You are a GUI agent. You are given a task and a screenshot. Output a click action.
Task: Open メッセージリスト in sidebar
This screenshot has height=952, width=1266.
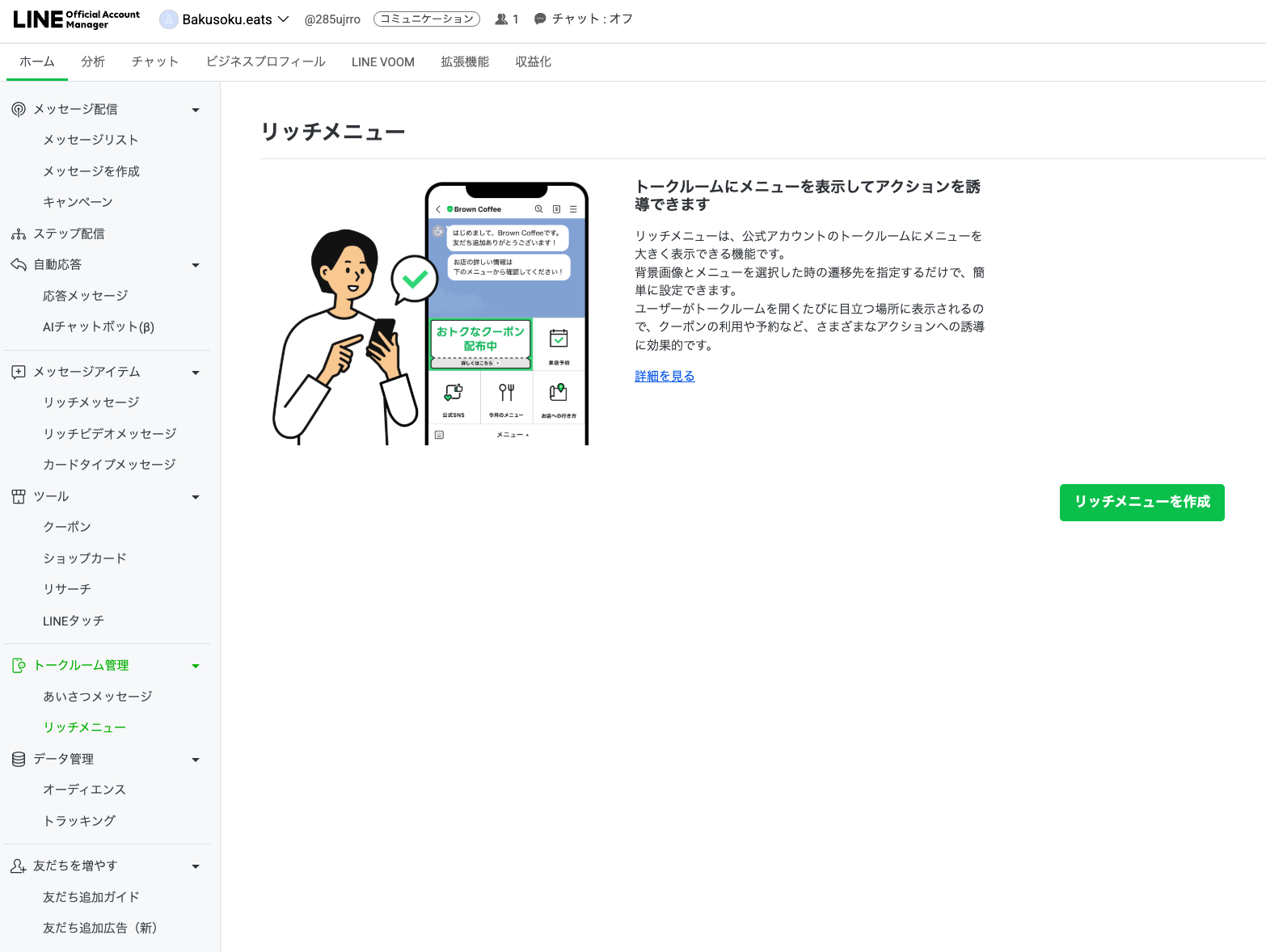tap(91, 140)
